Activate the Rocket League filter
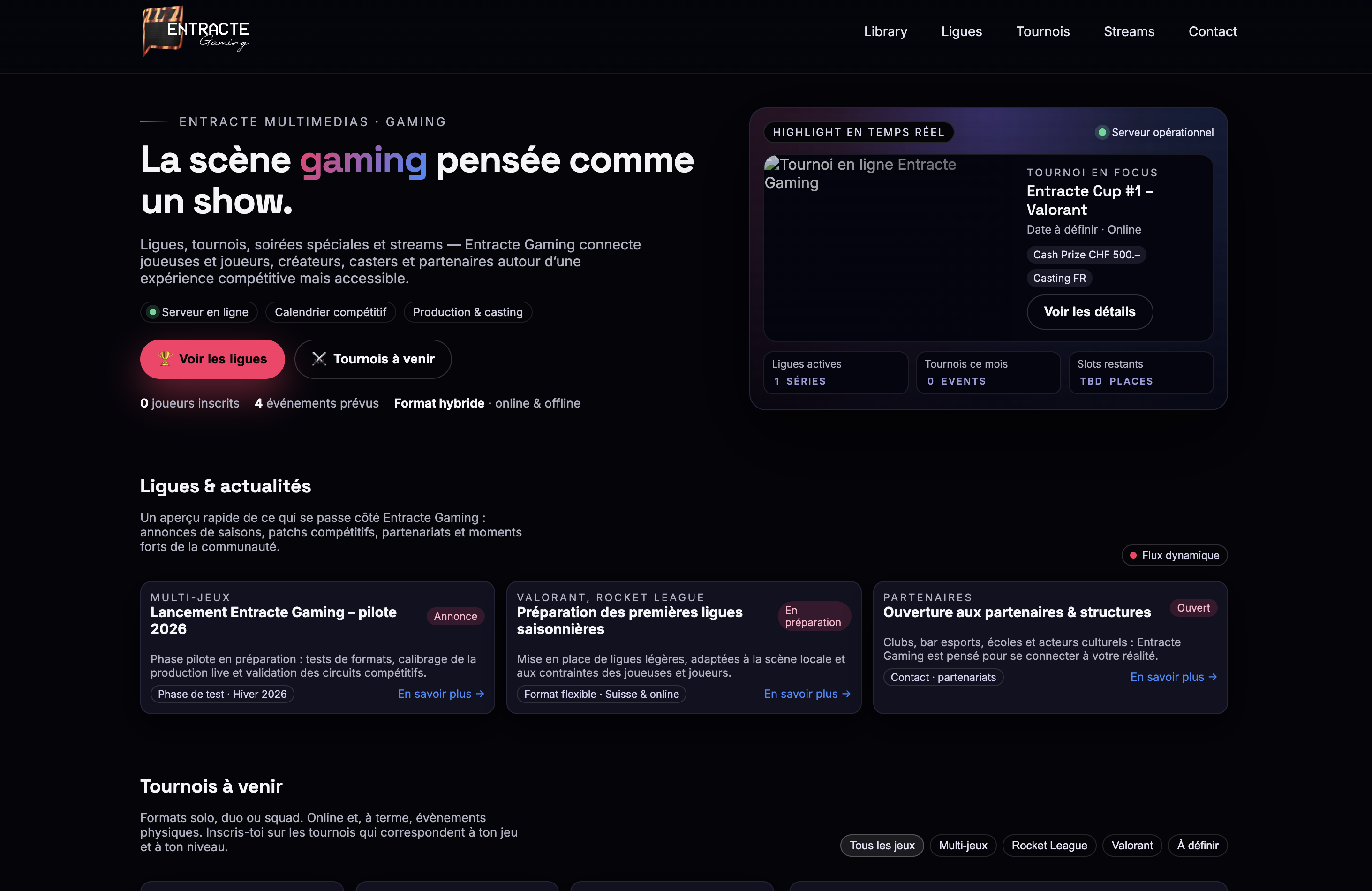Viewport: 1372px width, 891px height. pos(1049,845)
